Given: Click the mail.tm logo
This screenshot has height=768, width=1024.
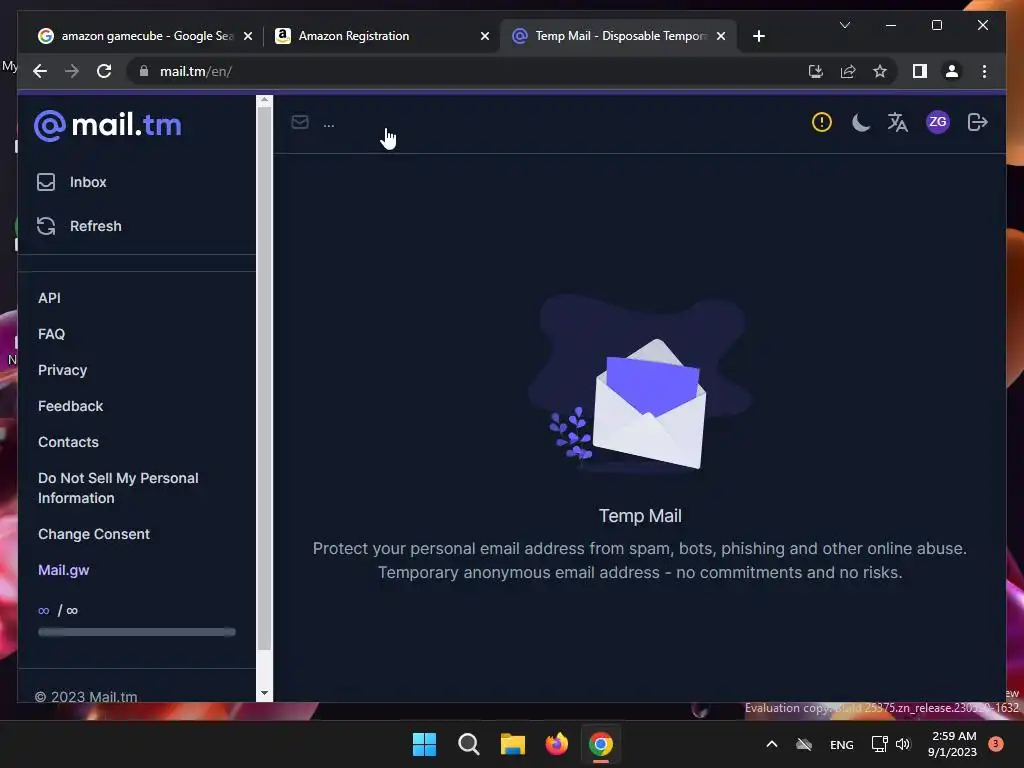Looking at the screenshot, I should pyautogui.click(x=108, y=125).
